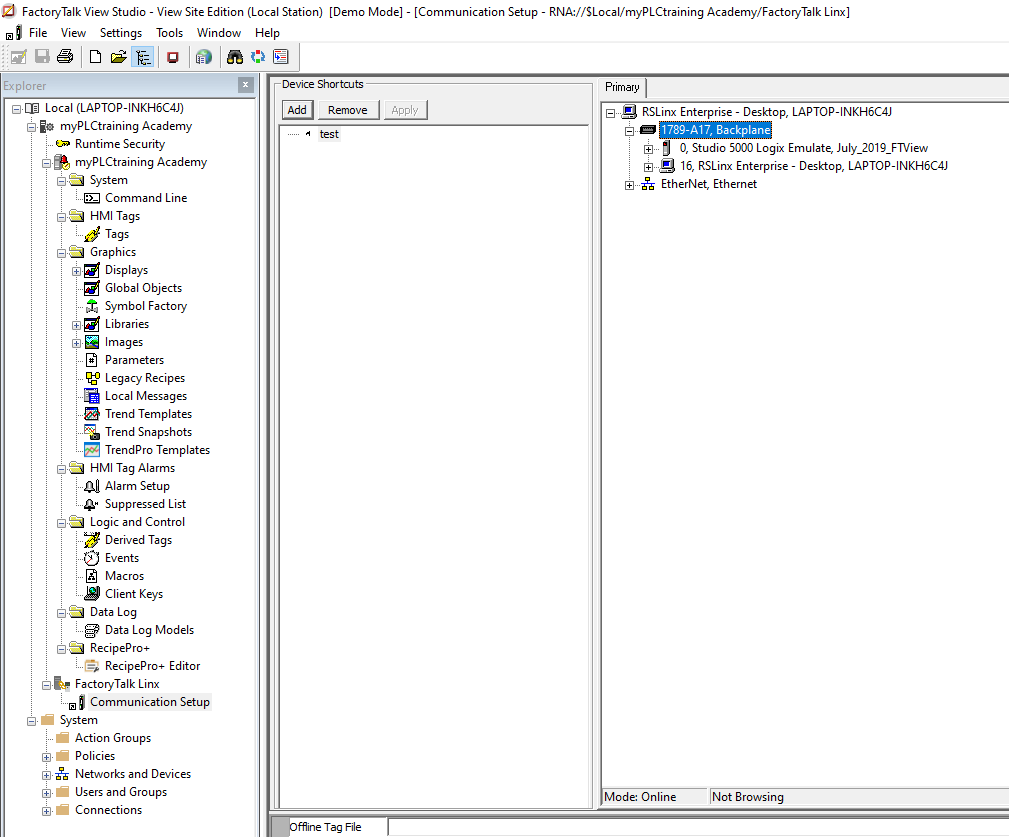
Task: Click the Remove shortcut button
Action: [x=347, y=110]
